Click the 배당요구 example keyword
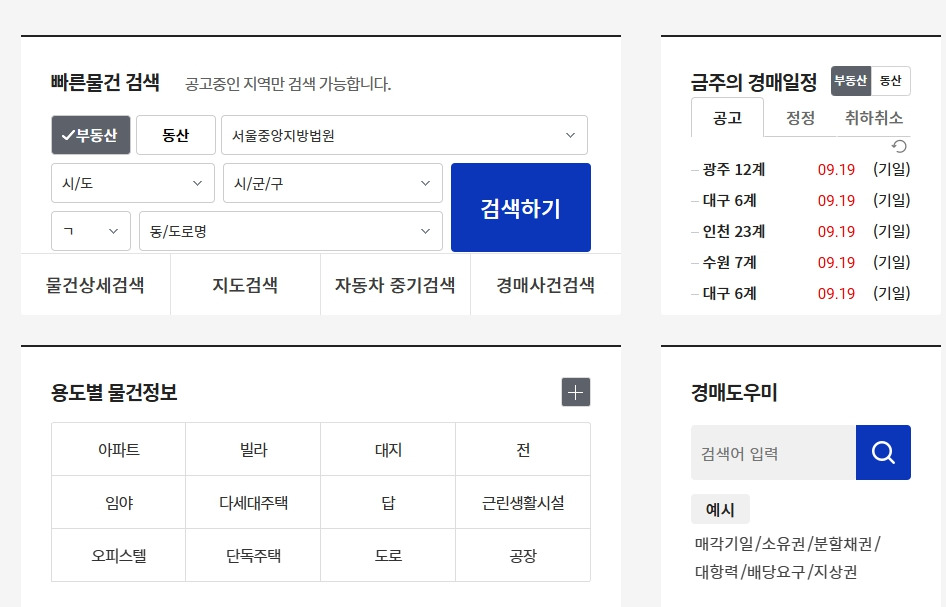The image size is (946, 607). (776, 571)
